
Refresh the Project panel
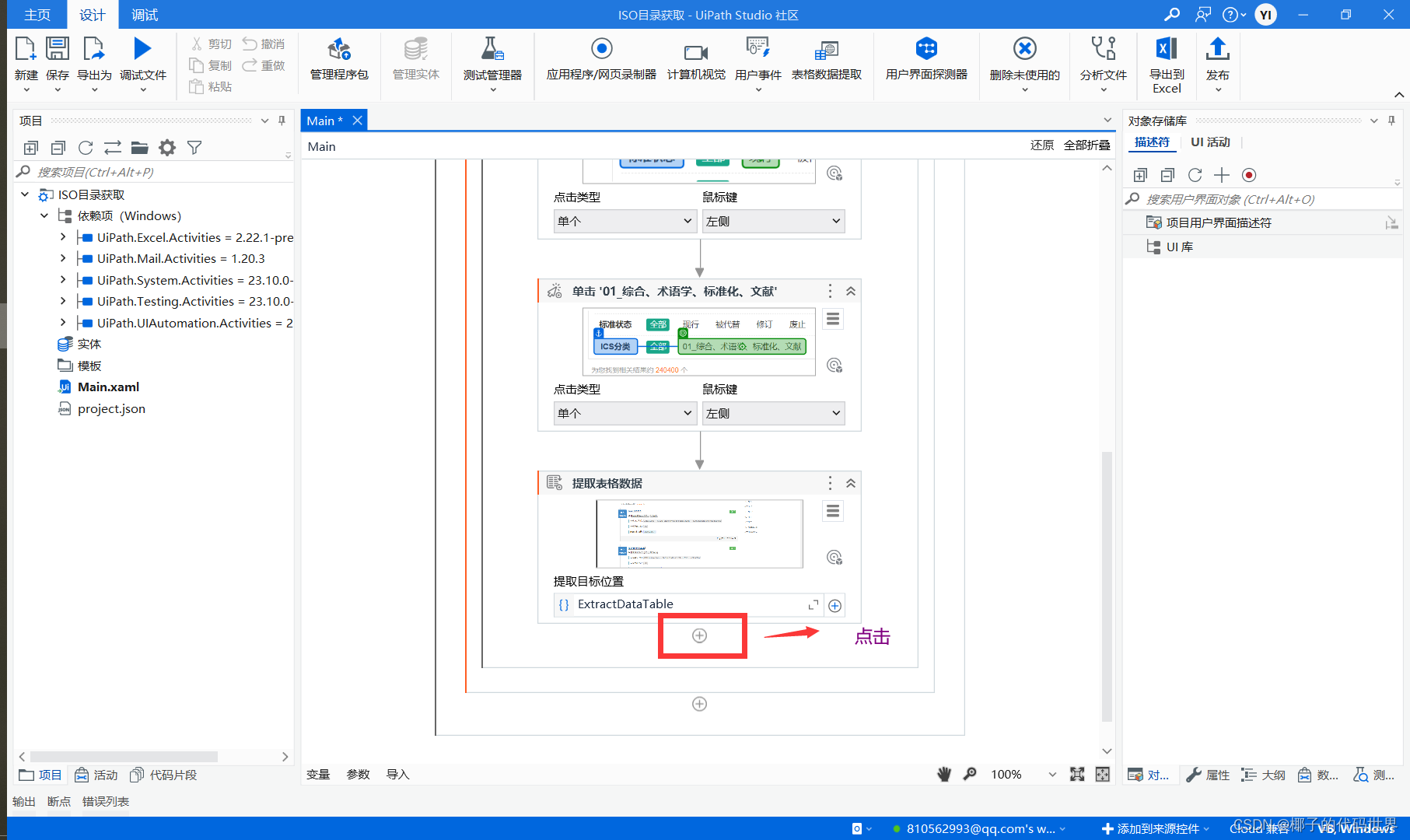tap(86, 148)
